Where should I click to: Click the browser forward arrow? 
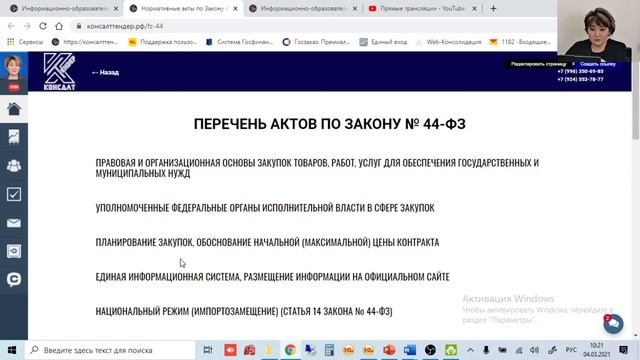pos(27,26)
